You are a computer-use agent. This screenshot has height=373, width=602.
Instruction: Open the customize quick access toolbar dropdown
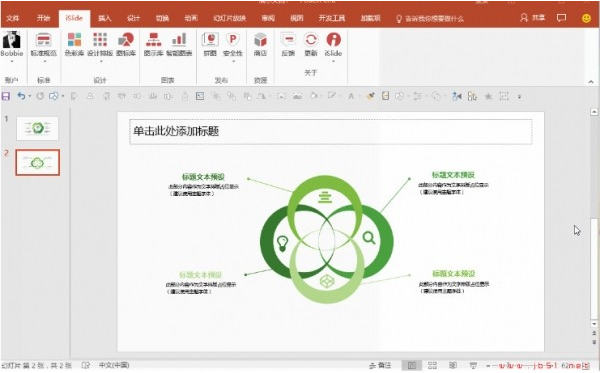(519, 96)
